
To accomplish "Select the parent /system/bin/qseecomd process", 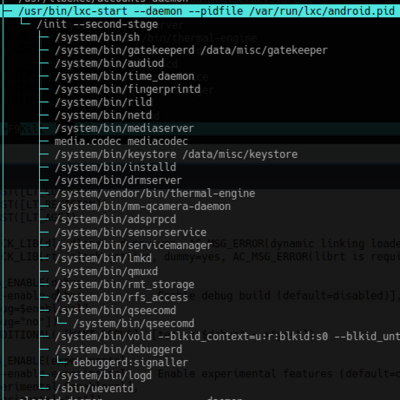I will coord(115,310).
